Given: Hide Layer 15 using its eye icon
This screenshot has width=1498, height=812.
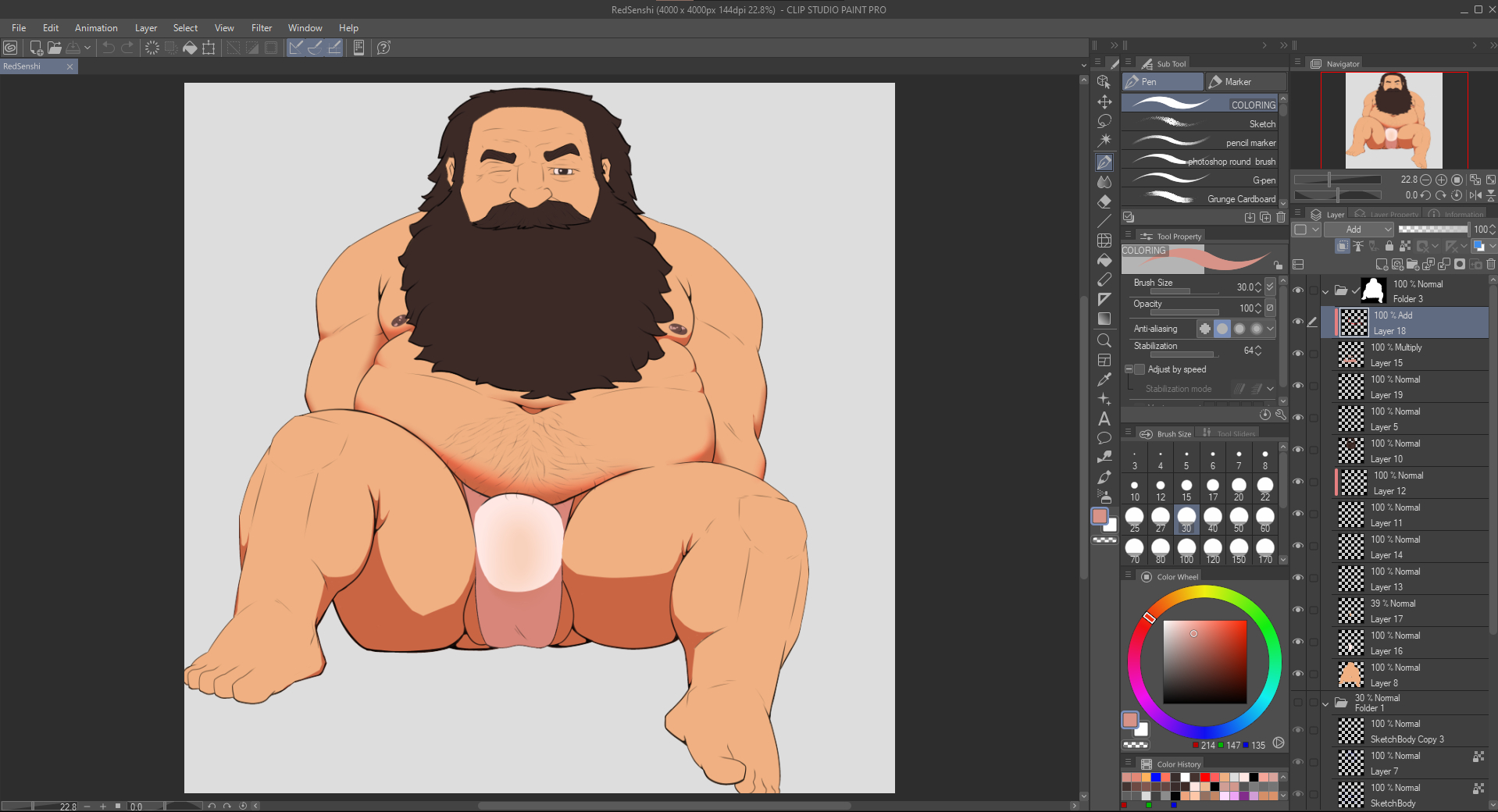Looking at the screenshot, I should [x=1297, y=354].
